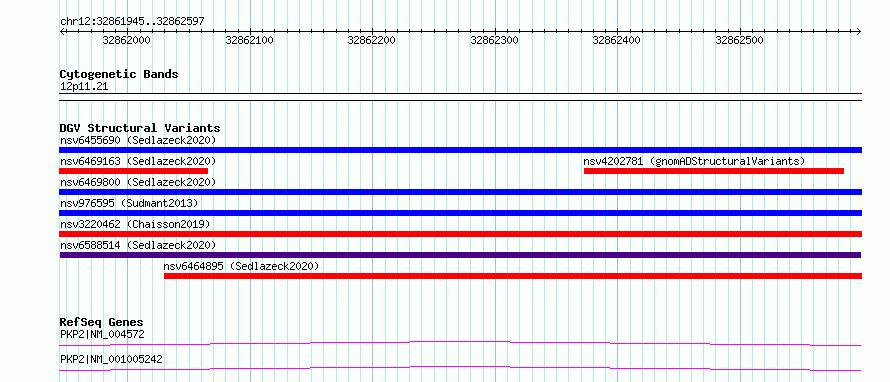Select the red nsv3220462 variant bar

pyautogui.click(x=461, y=234)
